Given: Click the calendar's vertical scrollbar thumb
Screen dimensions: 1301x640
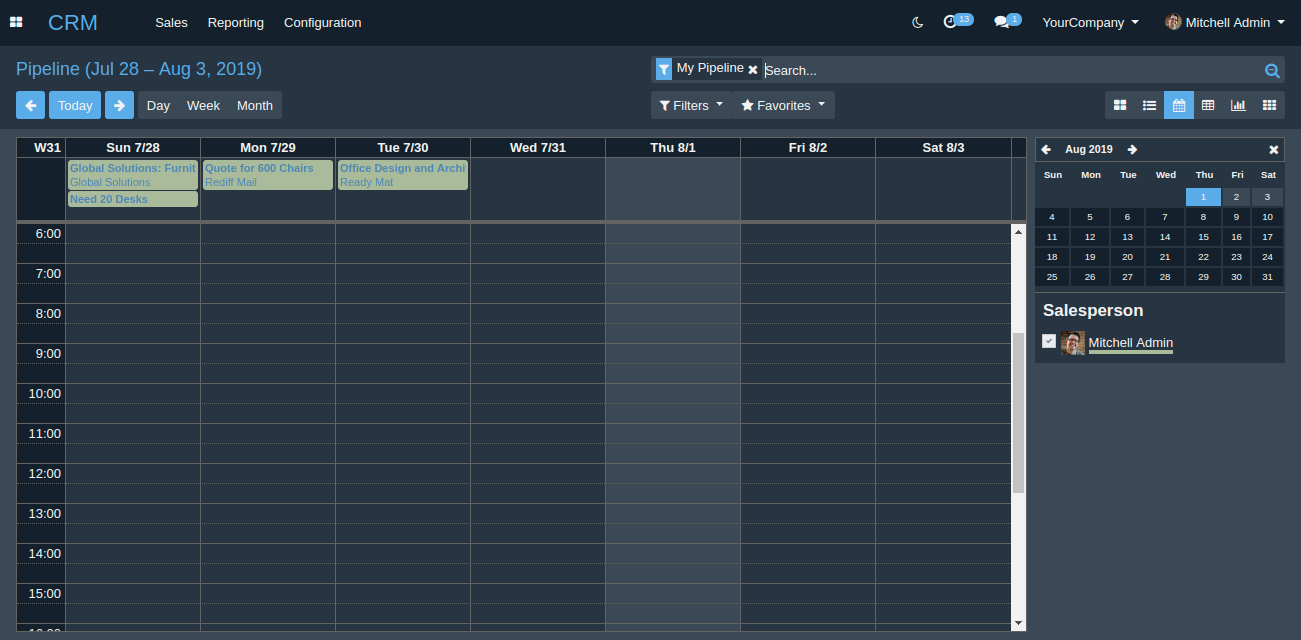Looking at the screenshot, I should (1018, 412).
